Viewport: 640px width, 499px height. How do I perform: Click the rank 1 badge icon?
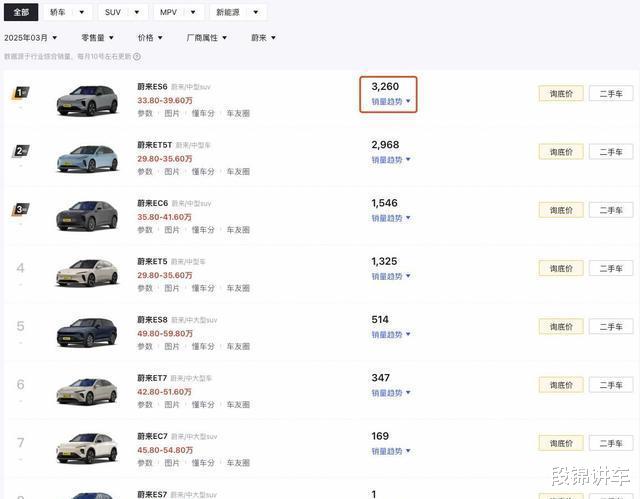coord(20,93)
